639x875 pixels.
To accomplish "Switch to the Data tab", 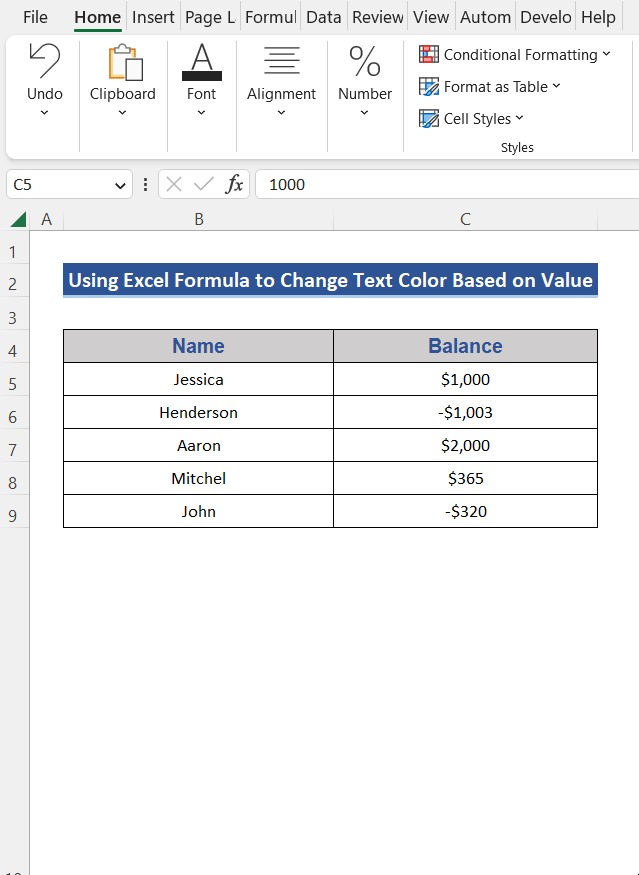I will 324,17.
